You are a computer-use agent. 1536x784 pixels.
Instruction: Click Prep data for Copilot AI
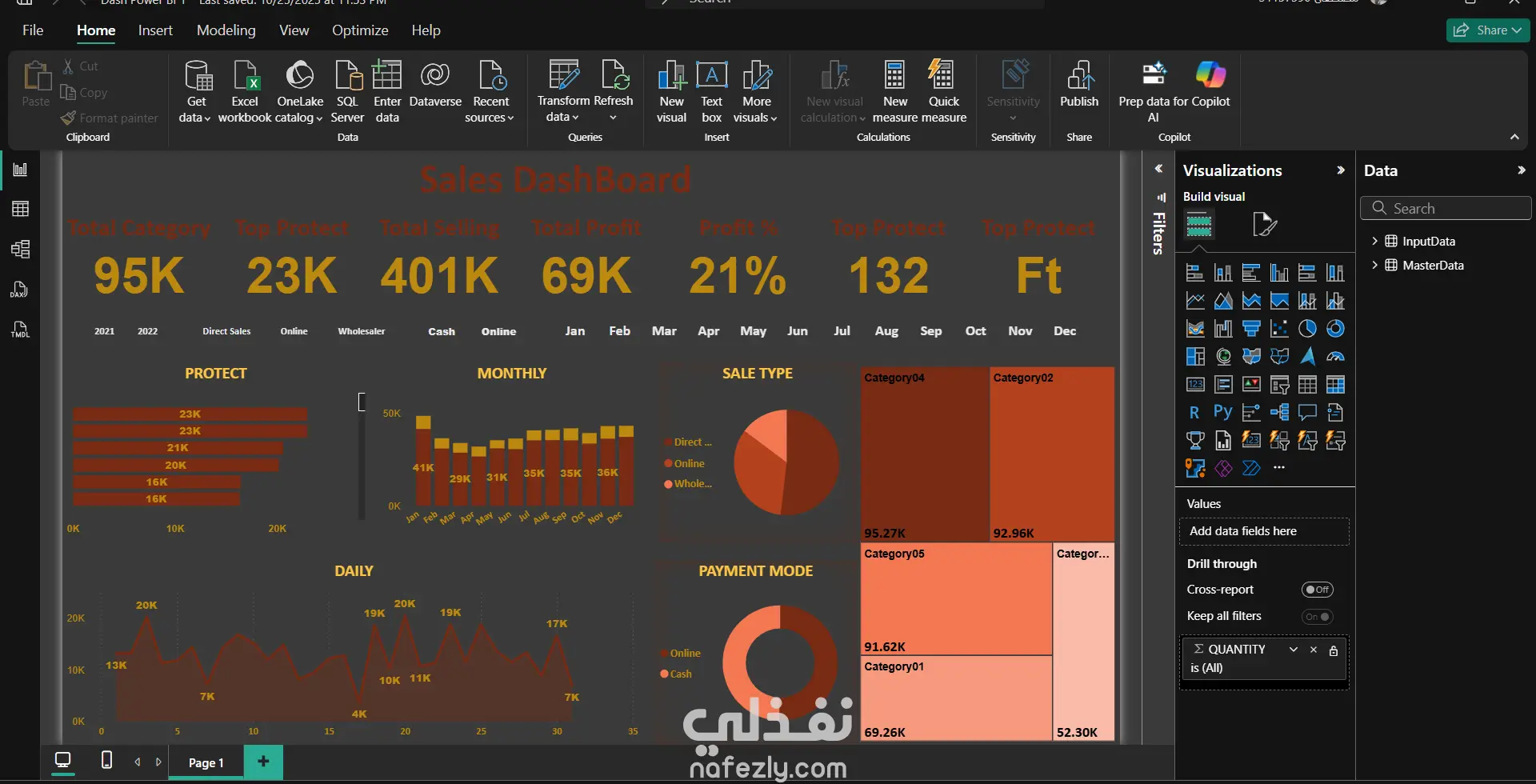pyautogui.click(x=1154, y=92)
